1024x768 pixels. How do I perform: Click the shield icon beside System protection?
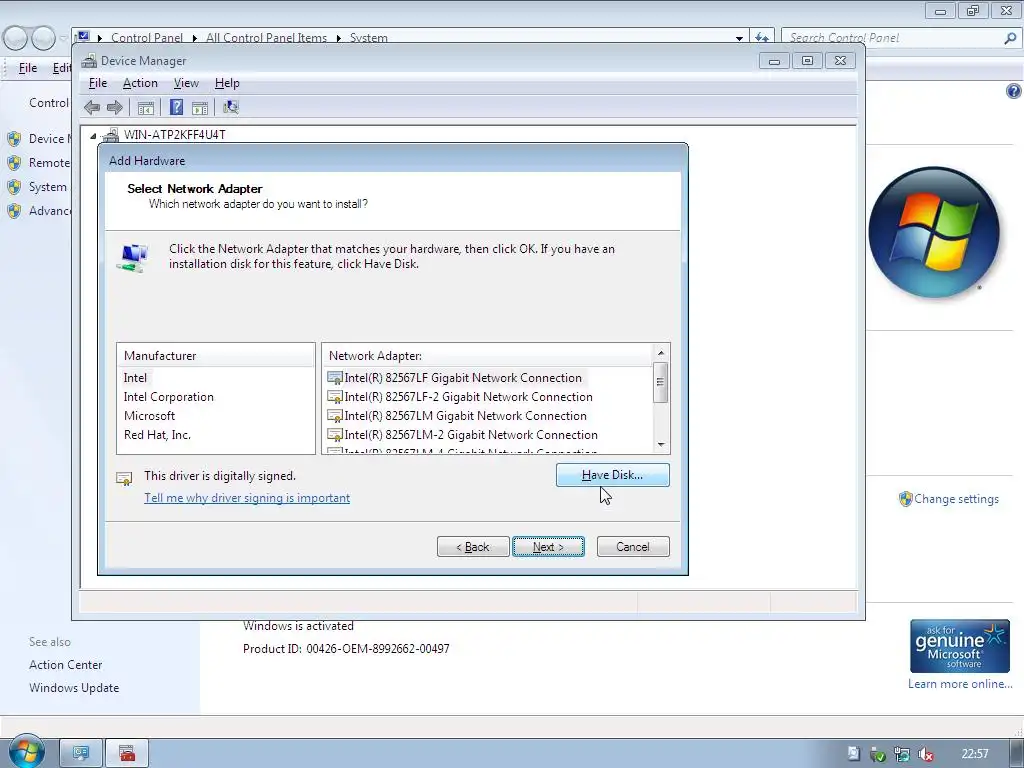pos(14,187)
